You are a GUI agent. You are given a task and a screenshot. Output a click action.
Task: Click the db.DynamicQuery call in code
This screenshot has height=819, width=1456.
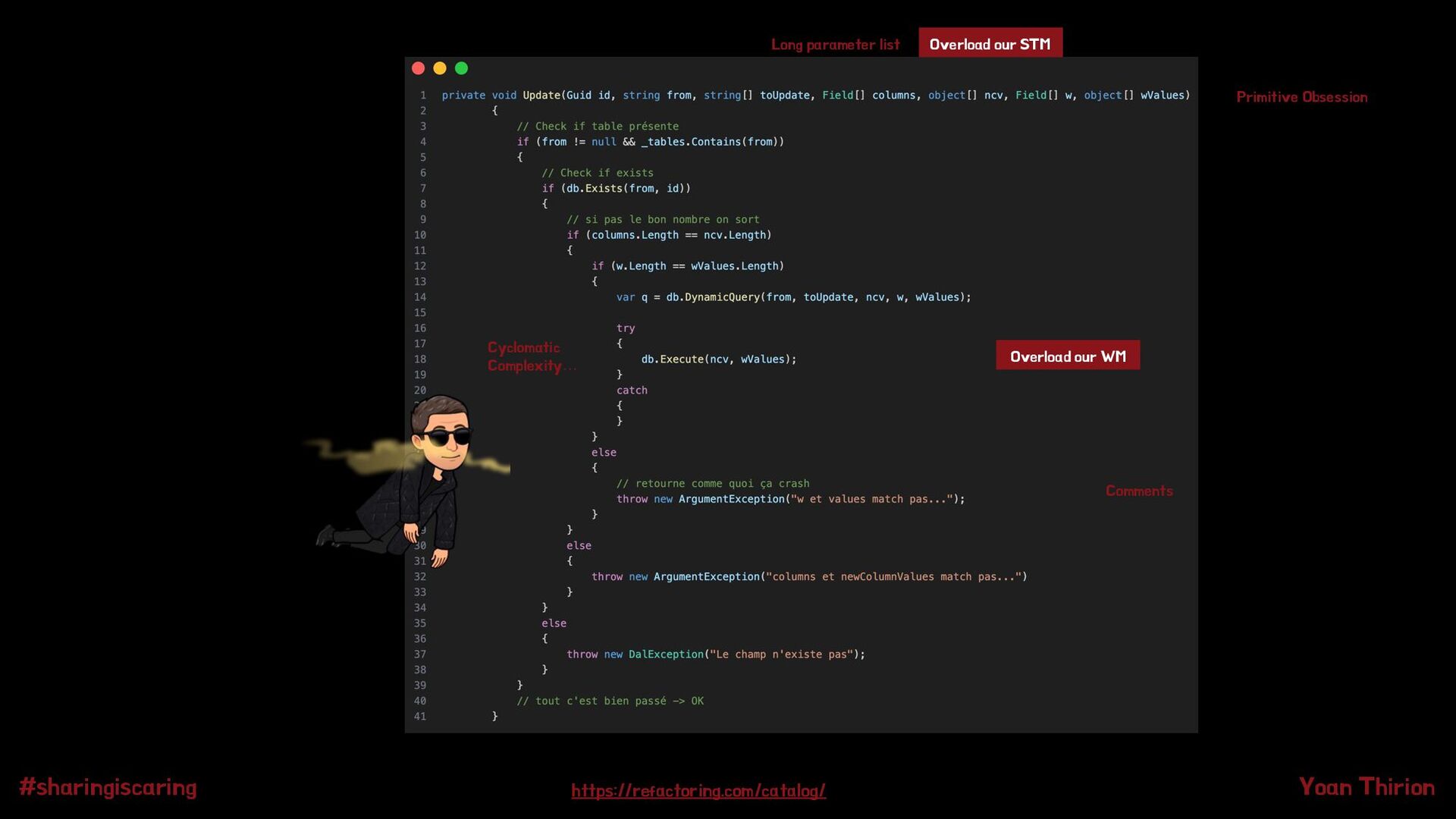click(x=712, y=297)
